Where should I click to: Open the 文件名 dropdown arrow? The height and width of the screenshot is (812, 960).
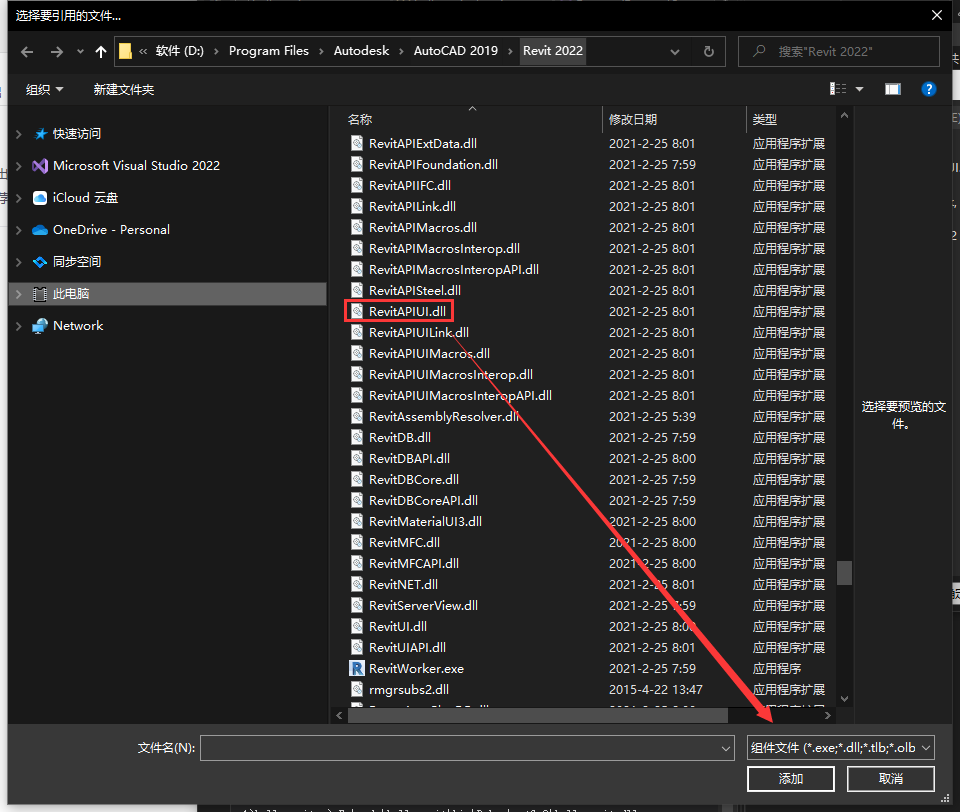[x=726, y=748]
